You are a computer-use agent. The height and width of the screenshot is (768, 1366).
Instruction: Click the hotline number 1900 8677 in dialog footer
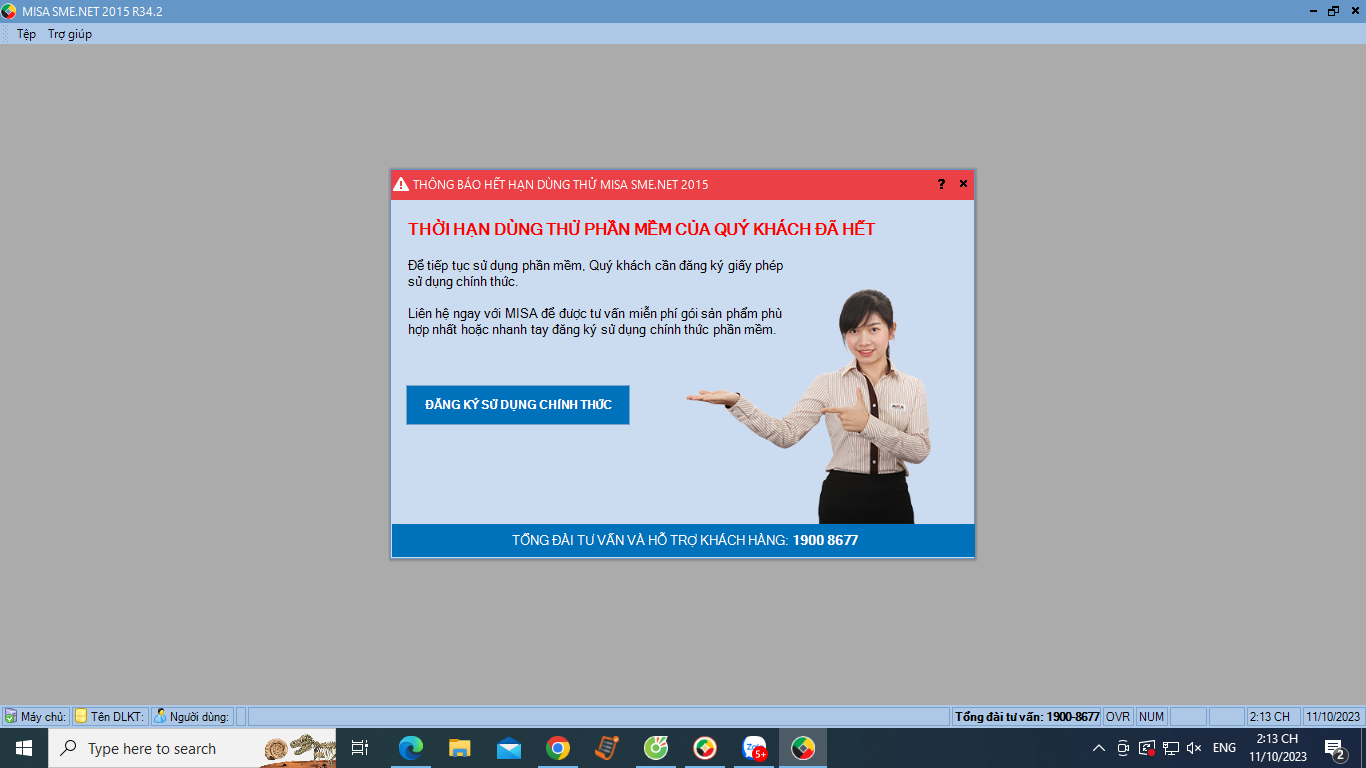825,540
